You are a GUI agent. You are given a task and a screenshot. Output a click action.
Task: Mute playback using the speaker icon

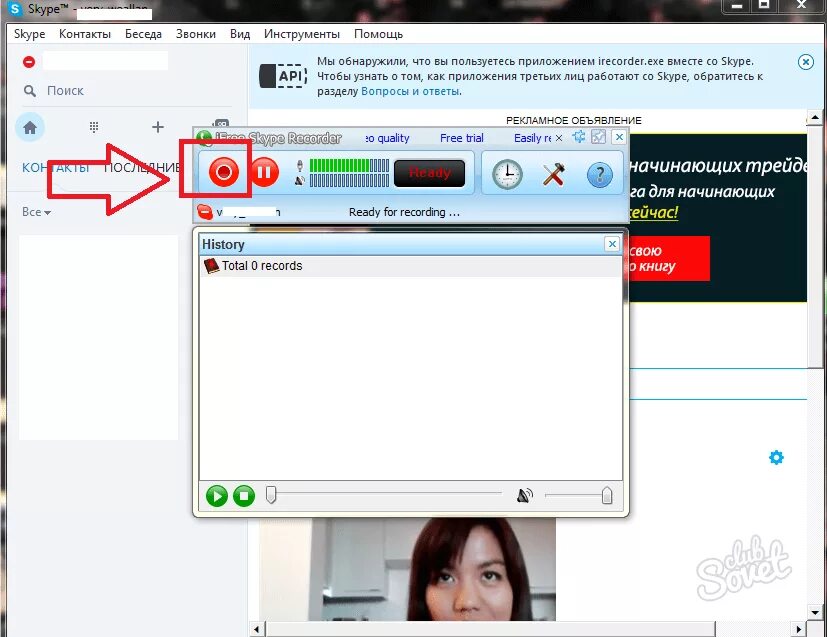point(524,496)
